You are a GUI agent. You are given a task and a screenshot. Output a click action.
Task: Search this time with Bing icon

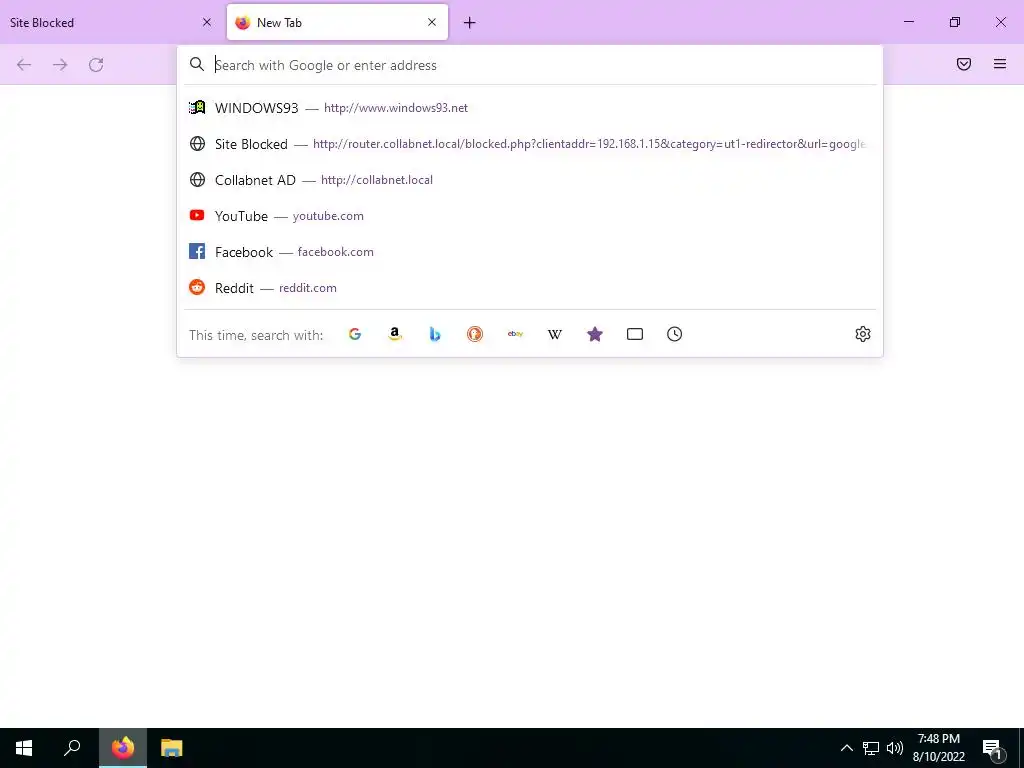(435, 334)
